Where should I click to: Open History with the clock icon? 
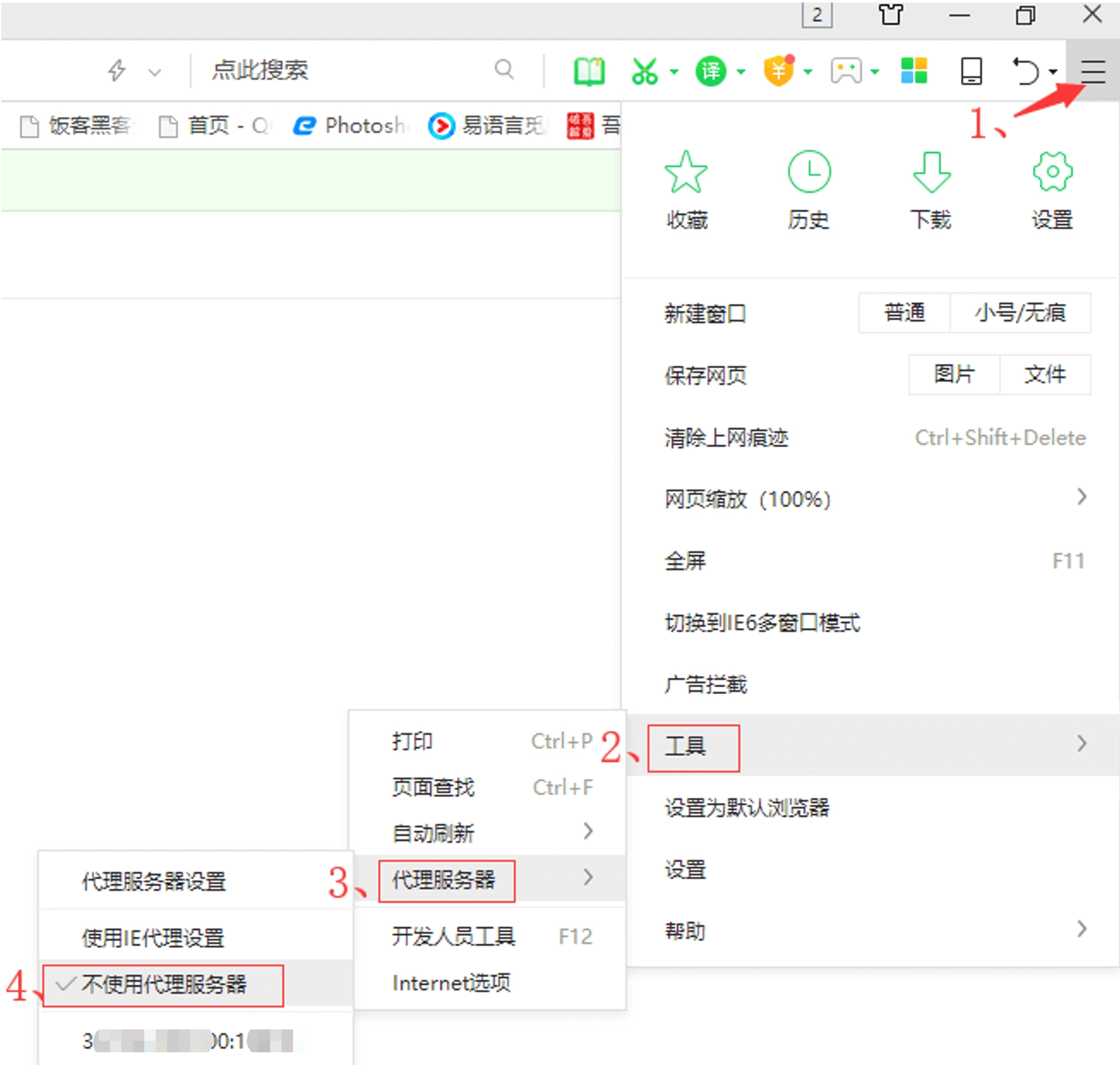(809, 172)
